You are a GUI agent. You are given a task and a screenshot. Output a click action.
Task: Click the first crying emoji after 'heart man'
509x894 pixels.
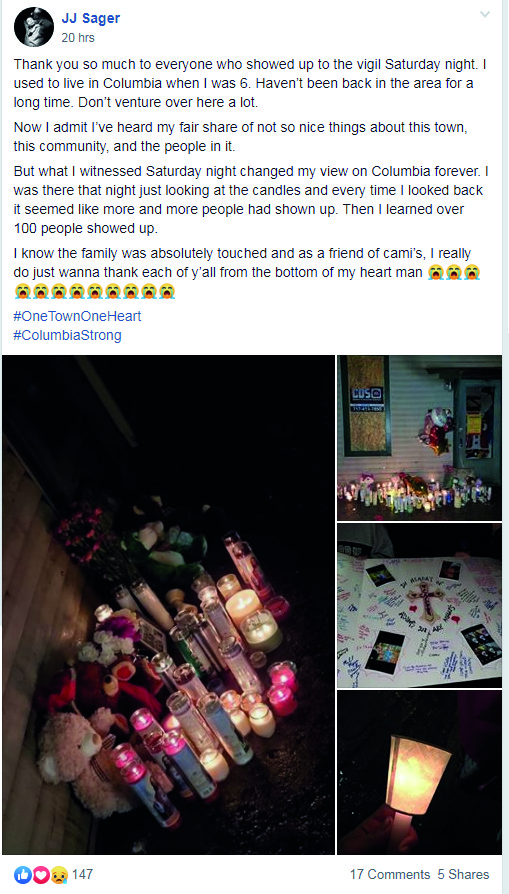click(x=435, y=273)
